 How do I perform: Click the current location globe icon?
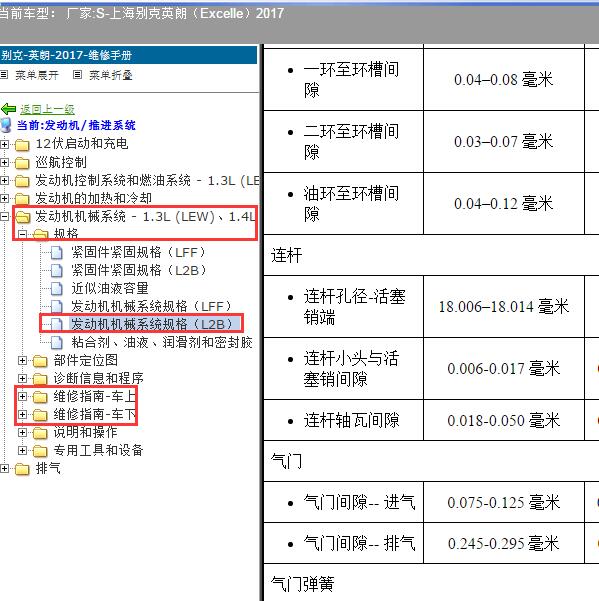(x=6, y=125)
